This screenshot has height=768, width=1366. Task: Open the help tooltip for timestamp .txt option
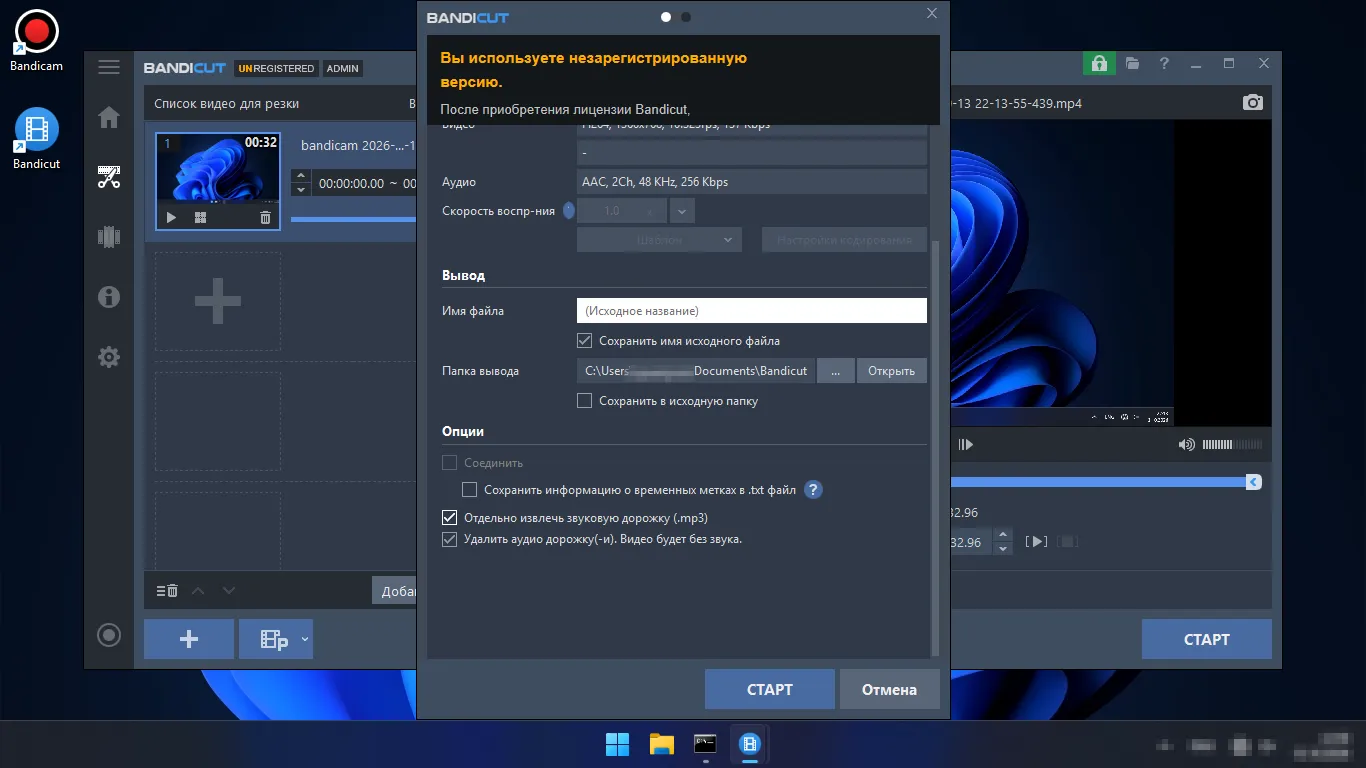pyautogui.click(x=813, y=490)
